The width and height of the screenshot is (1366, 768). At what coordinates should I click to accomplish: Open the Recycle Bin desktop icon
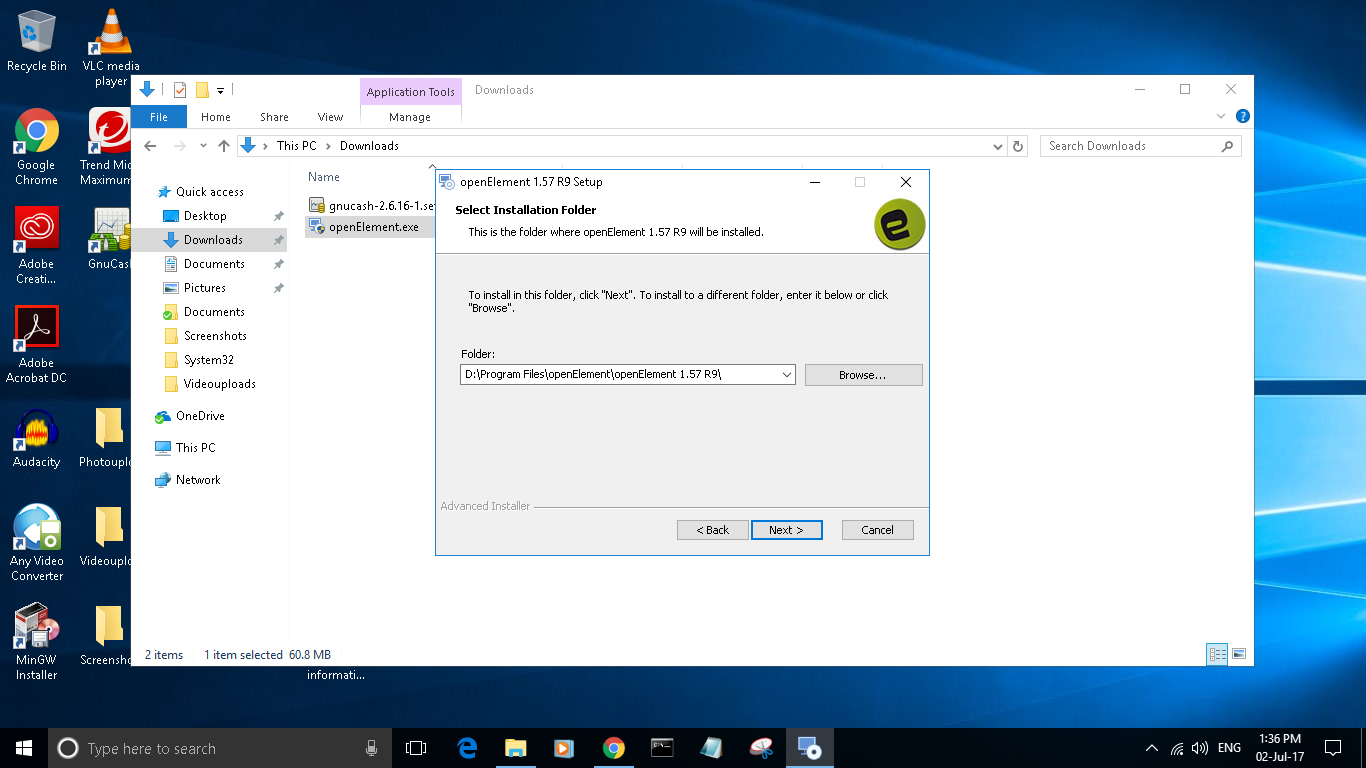pos(37,42)
